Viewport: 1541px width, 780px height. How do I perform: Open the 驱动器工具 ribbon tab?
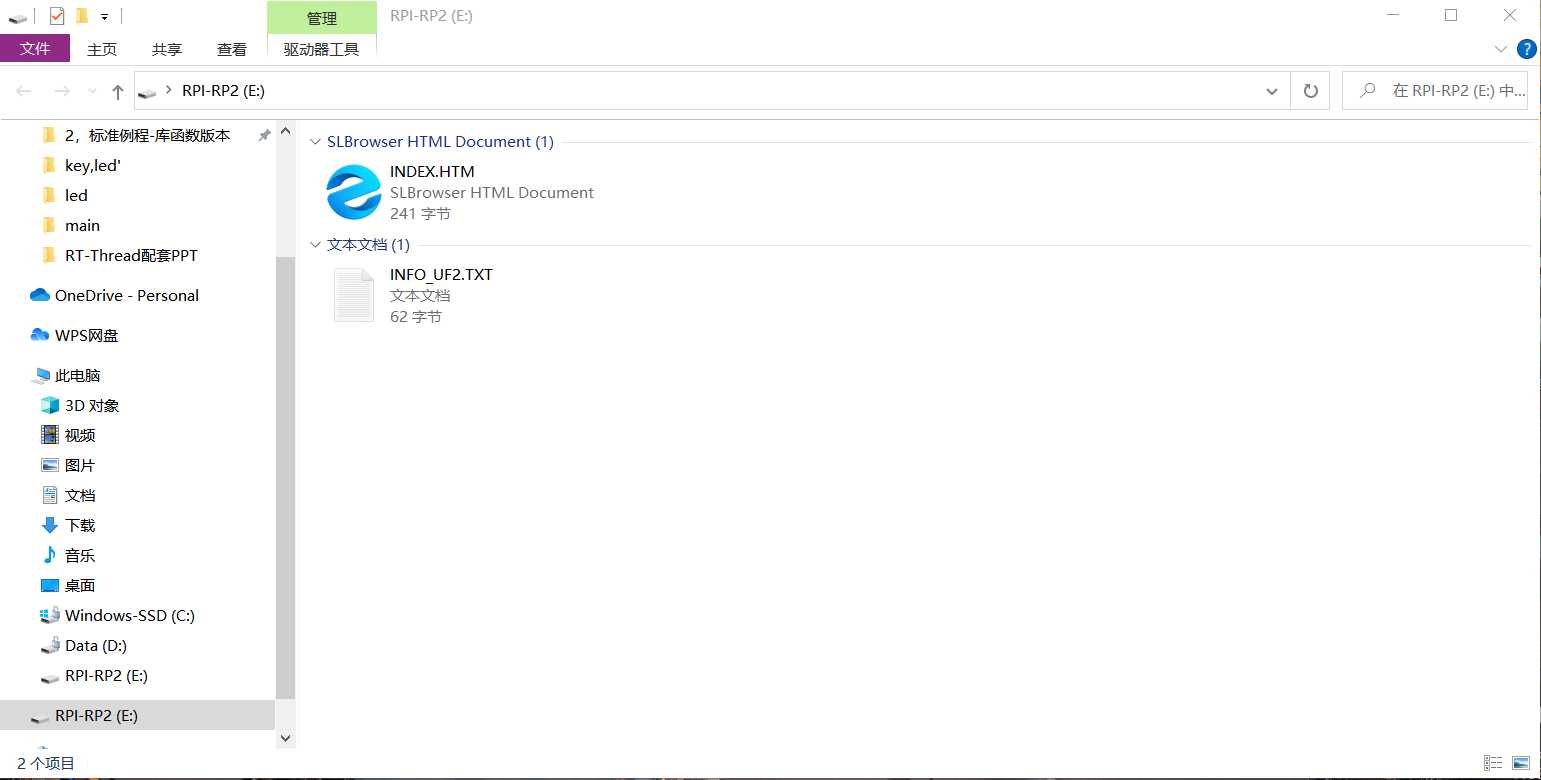click(321, 49)
